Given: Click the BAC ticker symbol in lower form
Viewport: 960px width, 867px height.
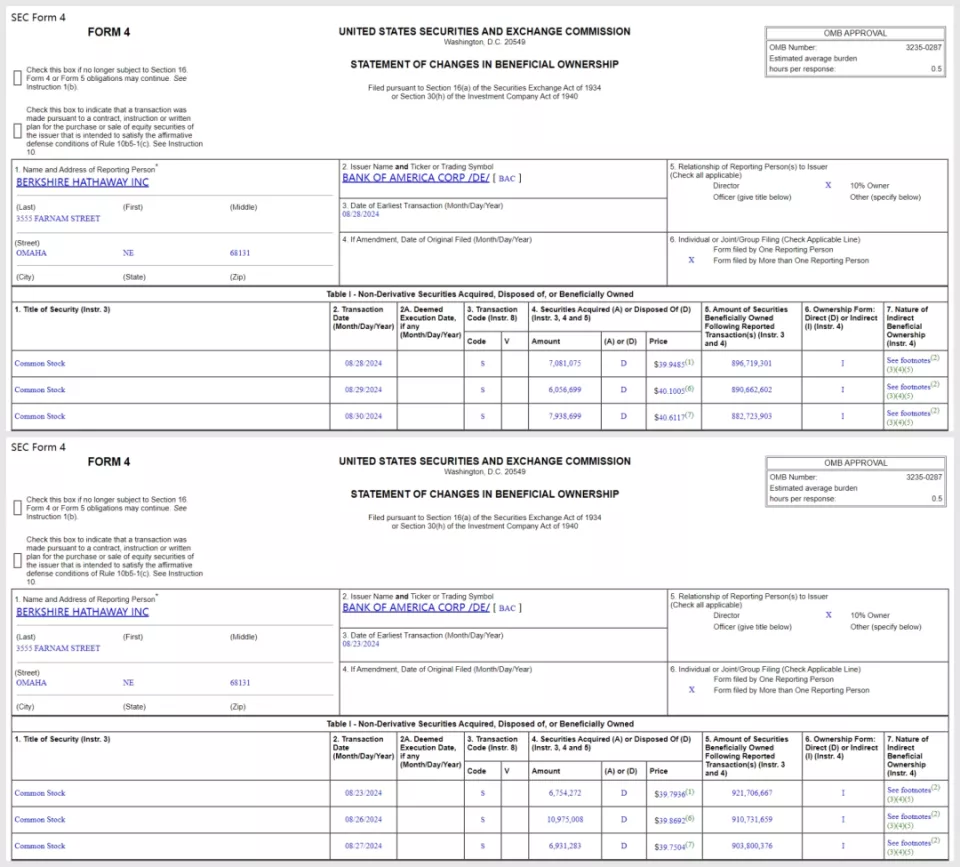Looking at the screenshot, I should 507,609.
